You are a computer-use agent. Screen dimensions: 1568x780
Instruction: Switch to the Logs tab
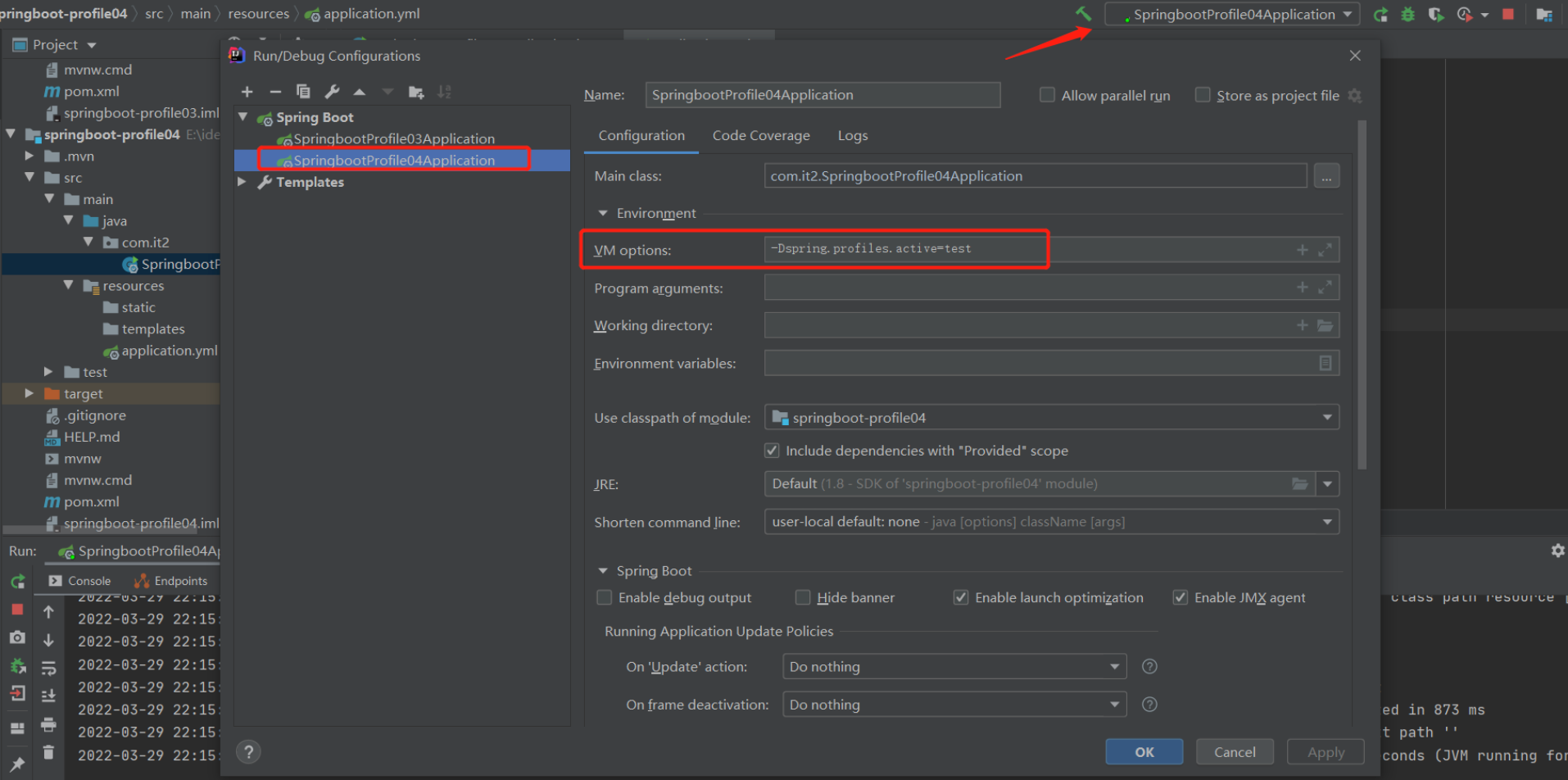click(x=853, y=135)
